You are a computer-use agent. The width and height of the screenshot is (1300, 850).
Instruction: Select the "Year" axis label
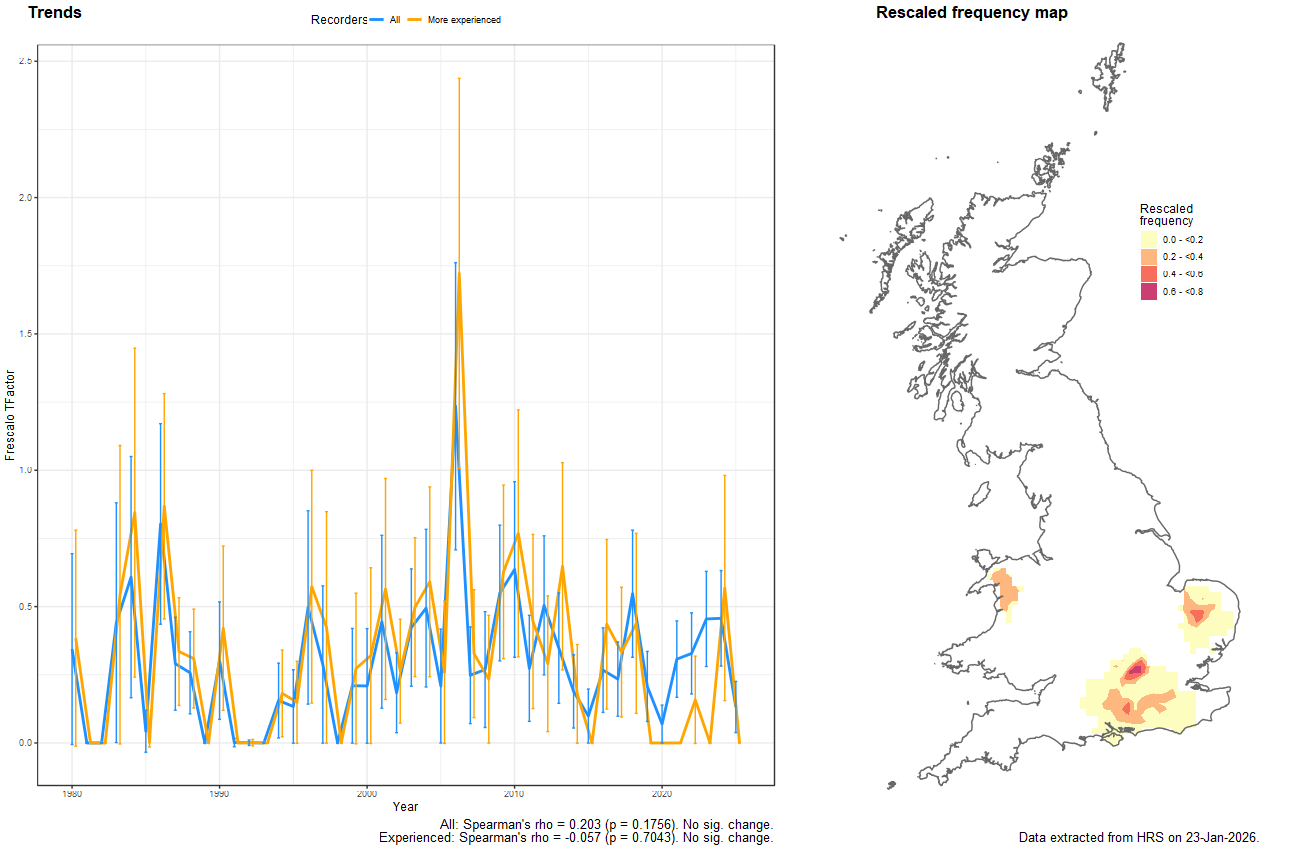(x=404, y=805)
